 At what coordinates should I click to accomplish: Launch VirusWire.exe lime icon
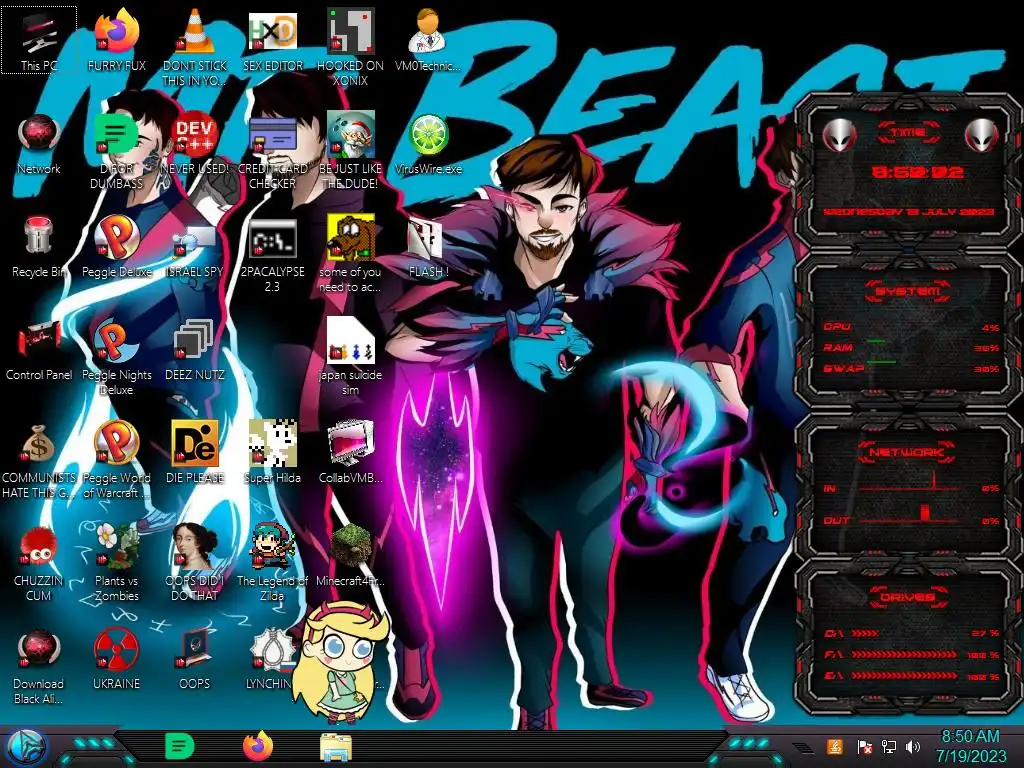[428, 144]
